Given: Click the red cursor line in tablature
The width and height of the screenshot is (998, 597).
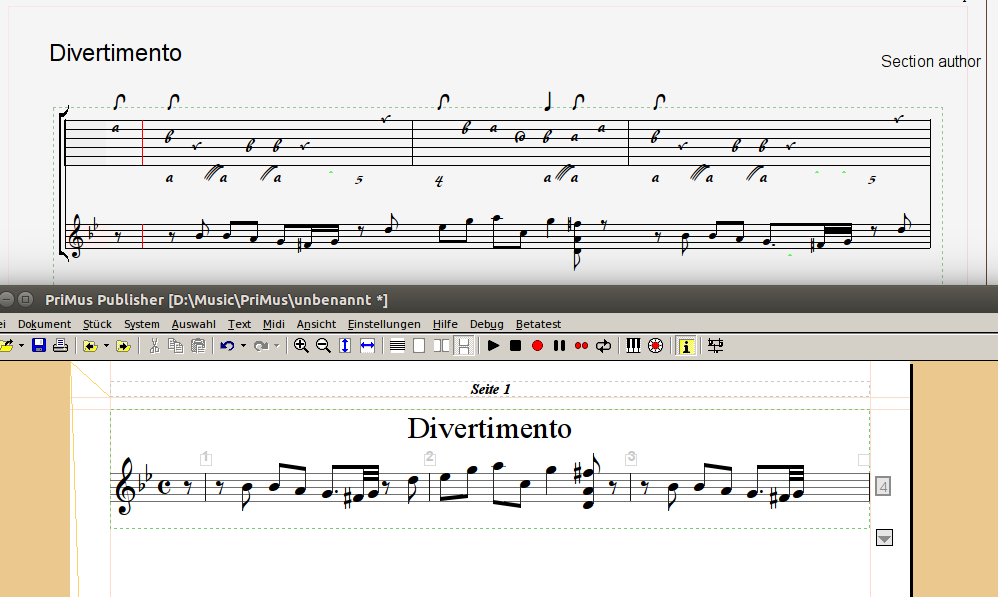Looking at the screenshot, I should 142,142.
